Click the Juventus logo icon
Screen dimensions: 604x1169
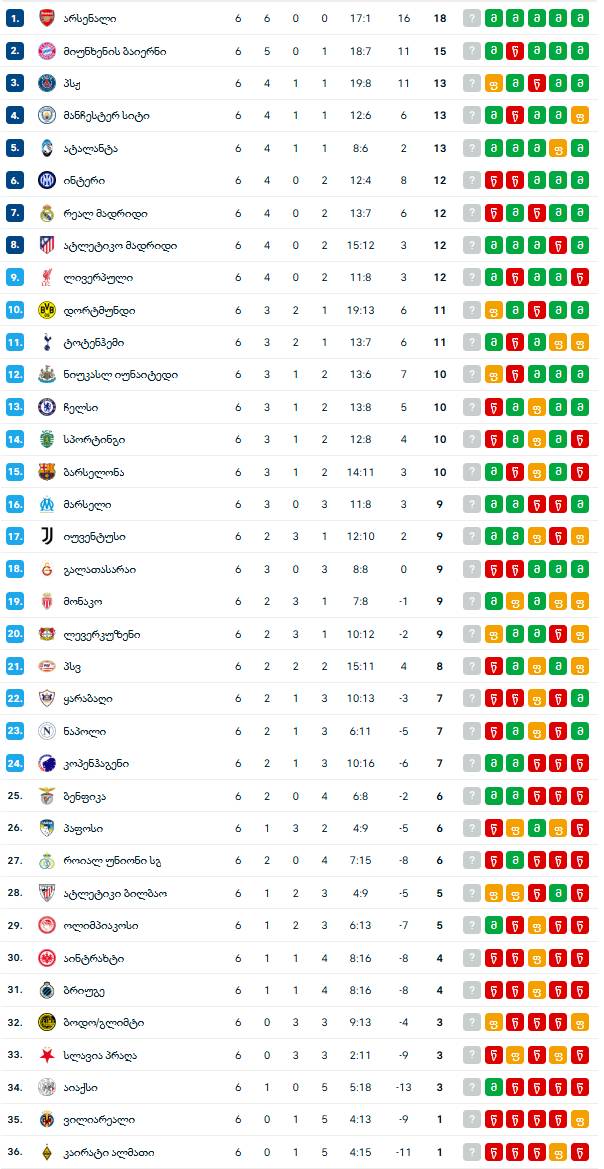click(46, 537)
